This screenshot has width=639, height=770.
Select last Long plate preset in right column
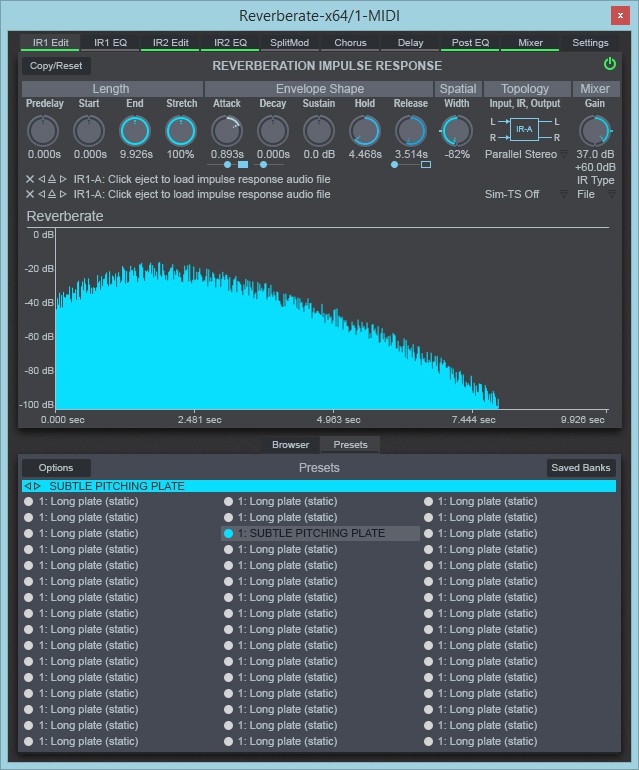[429, 742]
